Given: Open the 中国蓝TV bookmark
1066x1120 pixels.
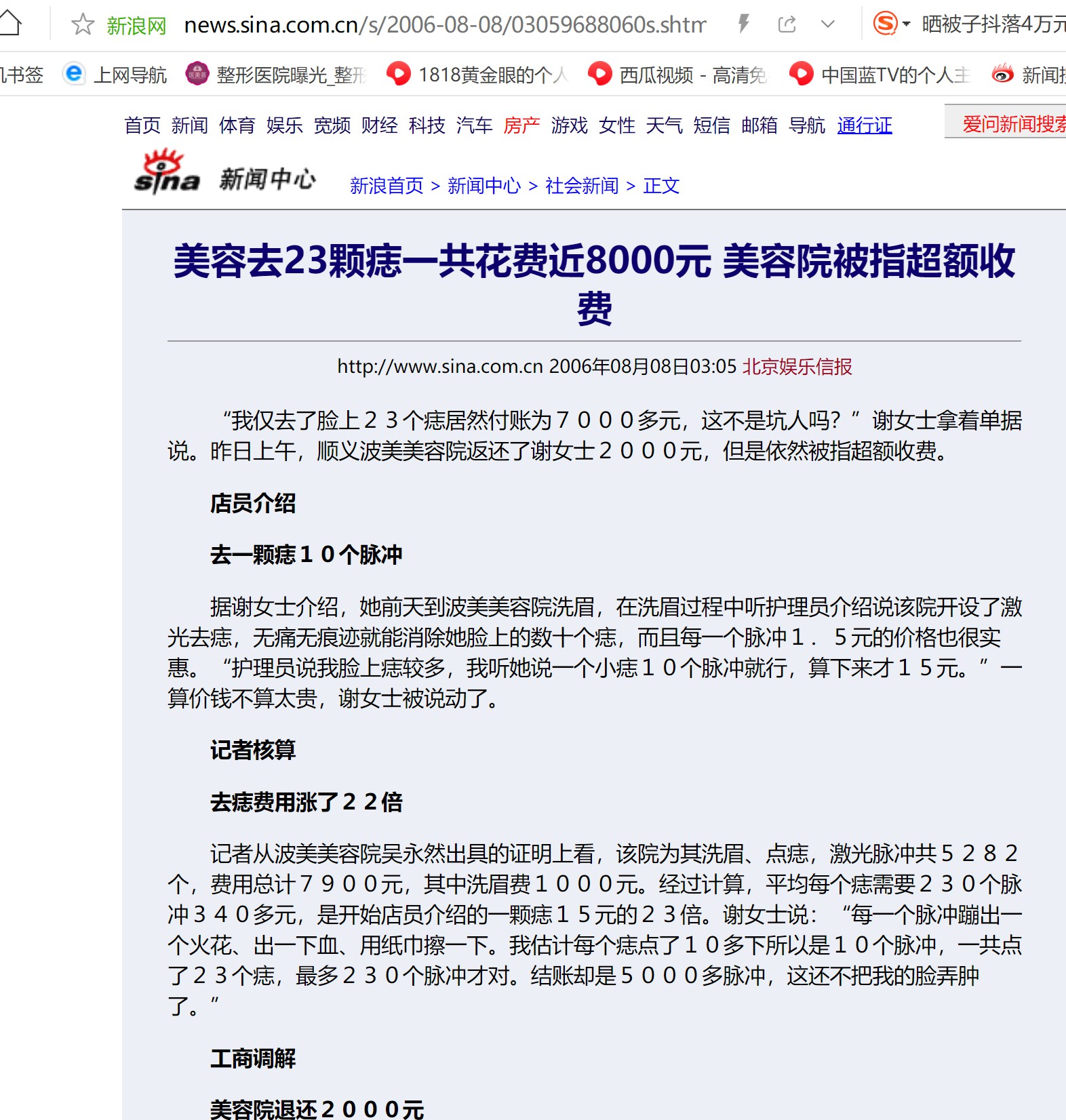Looking at the screenshot, I should pos(880,74).
